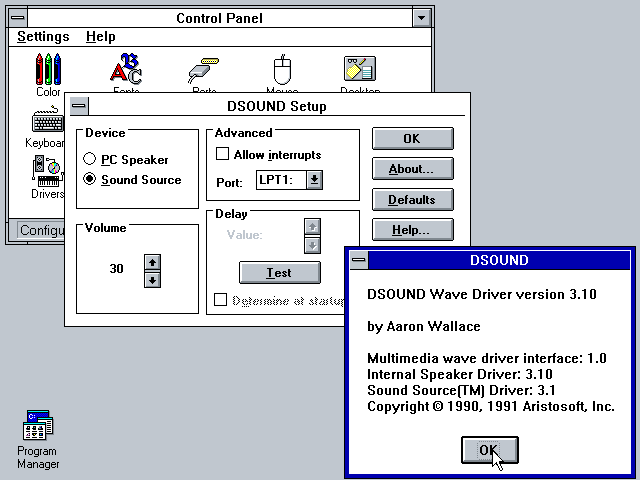
Task: Click OK in the DSOUND about dialog
Action: click(x=490, y=450)
